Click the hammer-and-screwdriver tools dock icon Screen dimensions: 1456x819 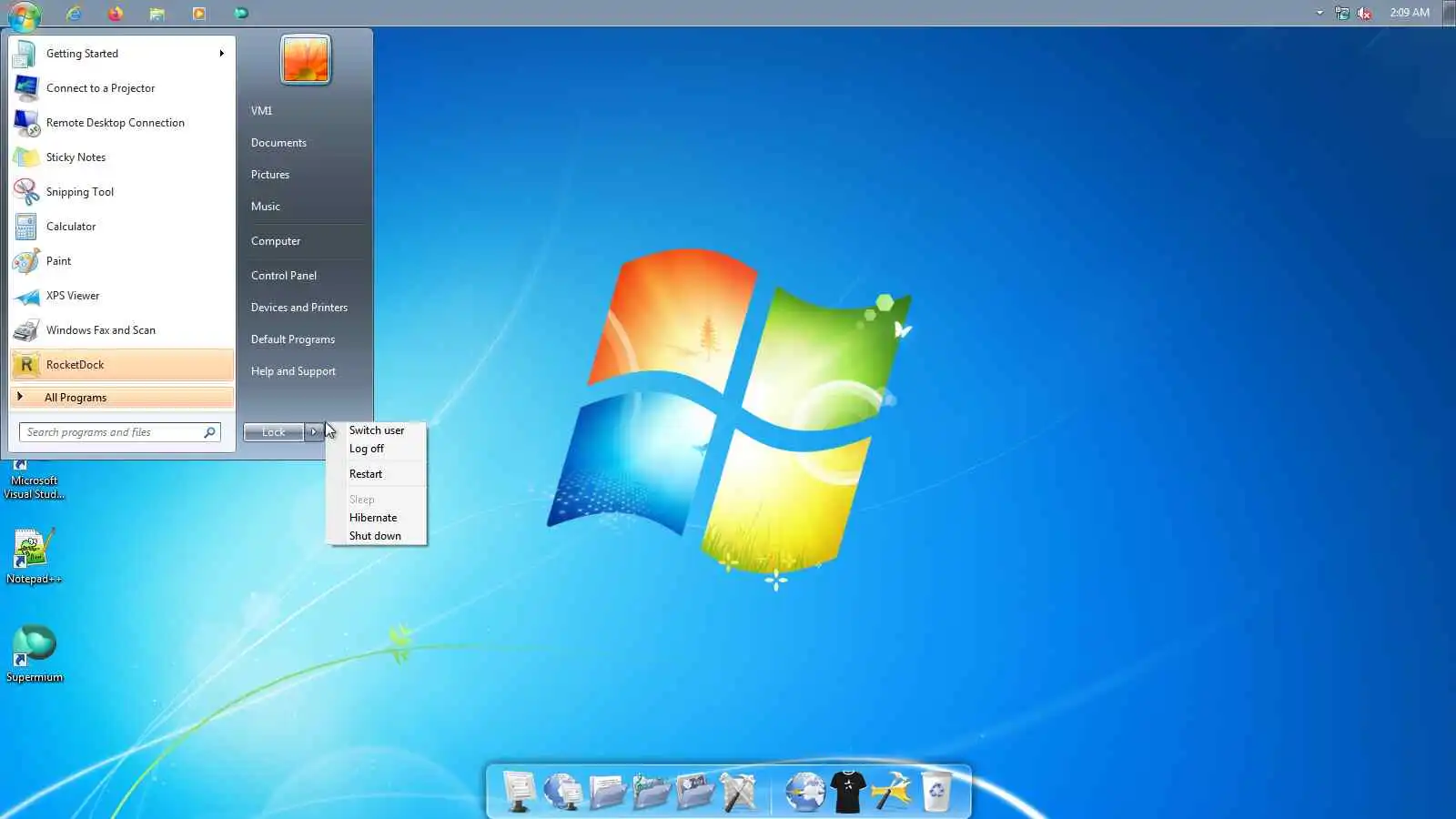pyautogui.click(x=738, y=792)
